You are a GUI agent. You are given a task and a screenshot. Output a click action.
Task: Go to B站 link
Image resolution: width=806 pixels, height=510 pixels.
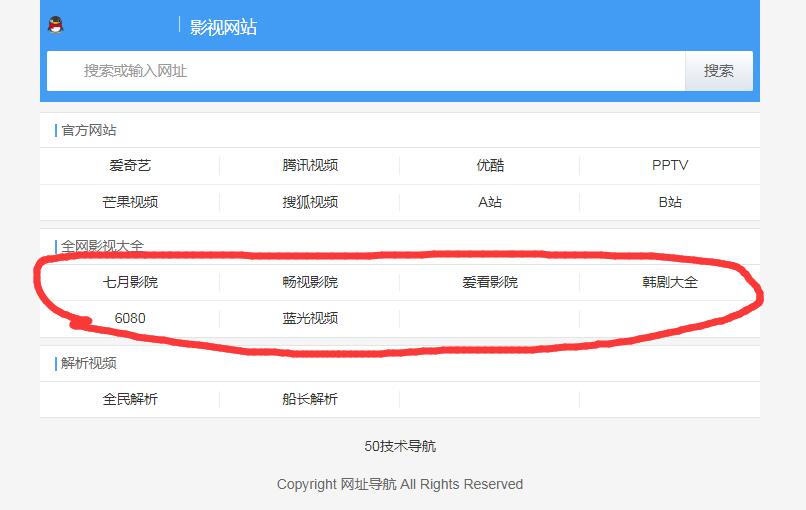670,202
